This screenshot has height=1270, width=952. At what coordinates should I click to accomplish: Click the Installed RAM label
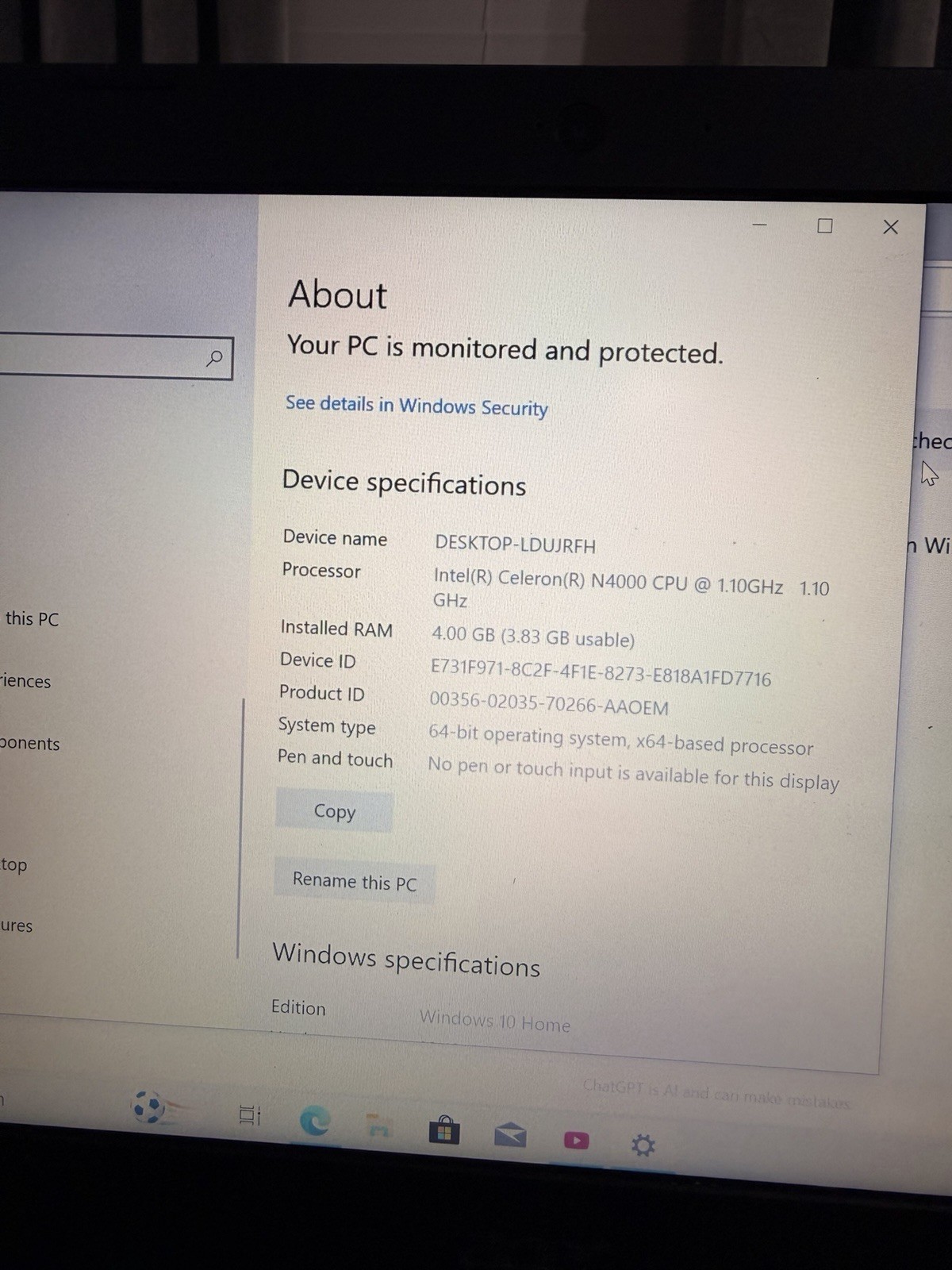pyautogui.click(x=336, y=628)
